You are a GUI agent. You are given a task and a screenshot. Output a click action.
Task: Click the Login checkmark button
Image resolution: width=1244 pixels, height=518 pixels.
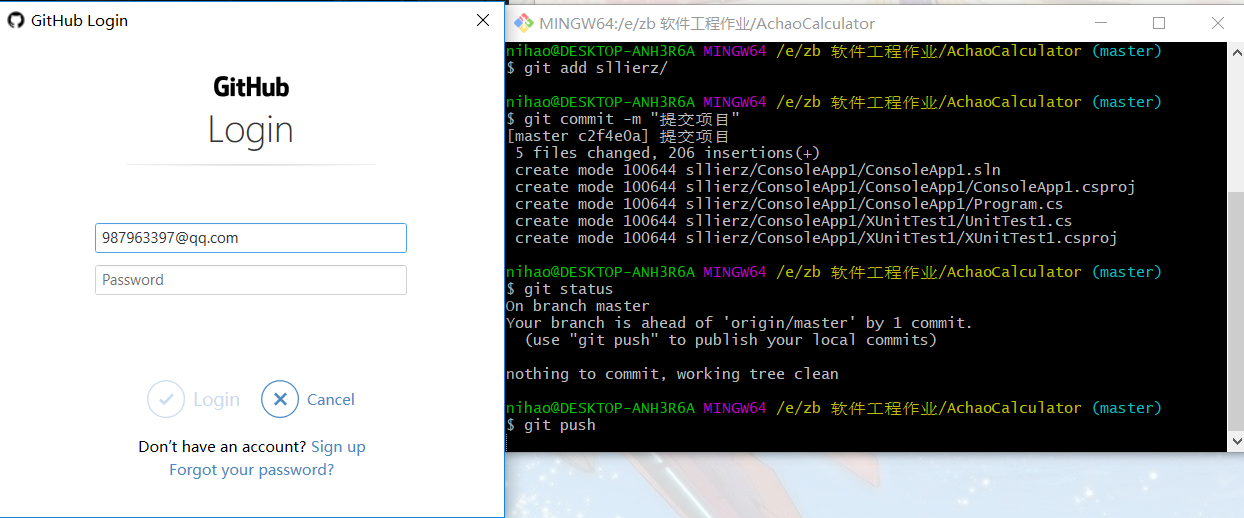click(x=194, y=399)
